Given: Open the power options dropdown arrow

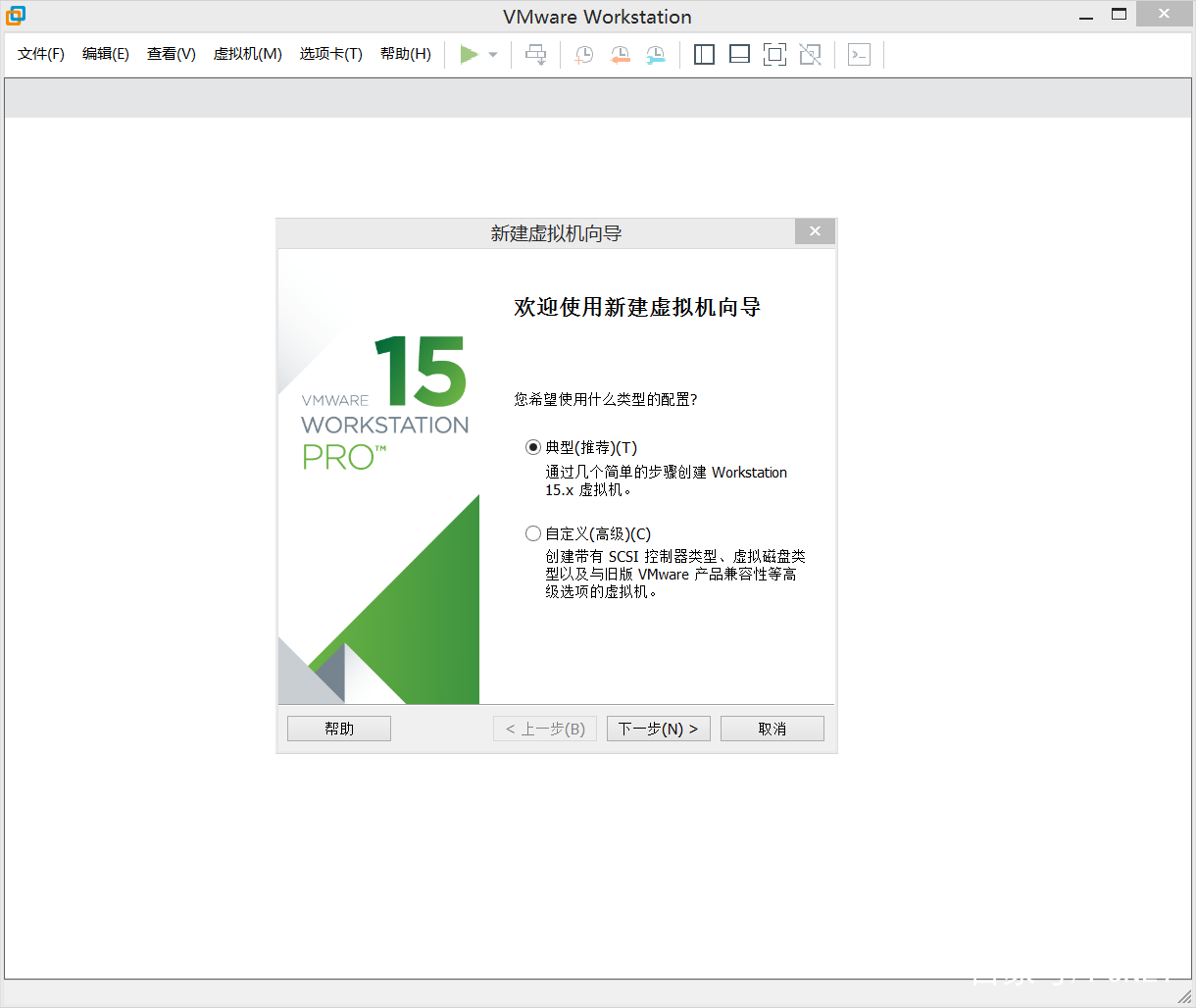Looking at the screenshot, I should click(x=493, y=55).
